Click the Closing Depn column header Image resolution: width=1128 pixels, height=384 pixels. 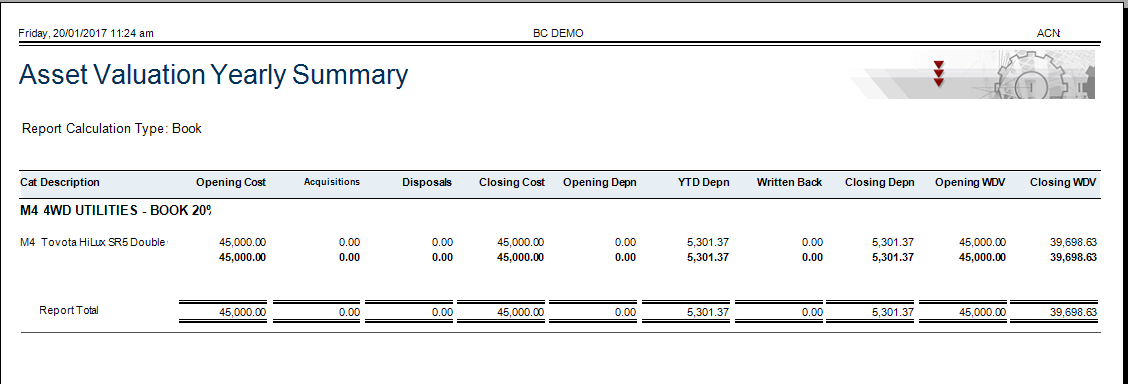click(x=880, y=183)
